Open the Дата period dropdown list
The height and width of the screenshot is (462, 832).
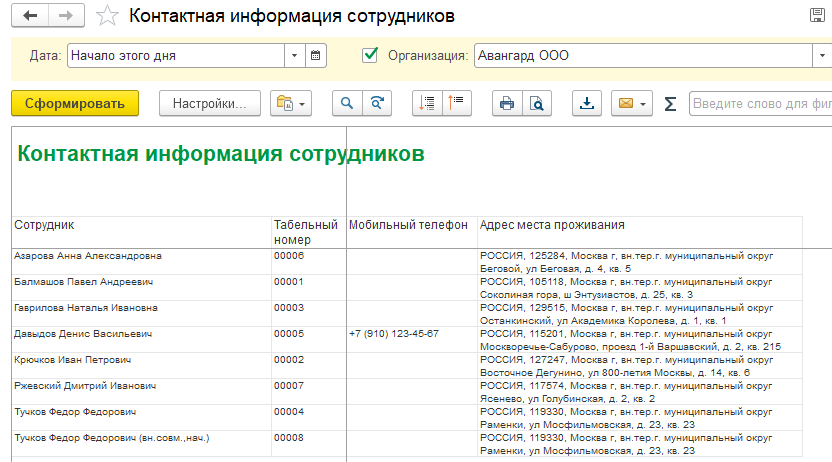click(294, 55)
